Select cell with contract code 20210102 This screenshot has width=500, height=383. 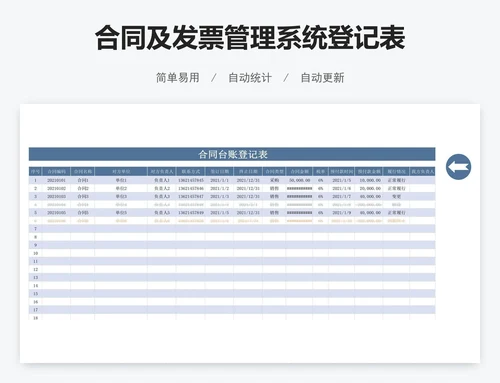56,188
